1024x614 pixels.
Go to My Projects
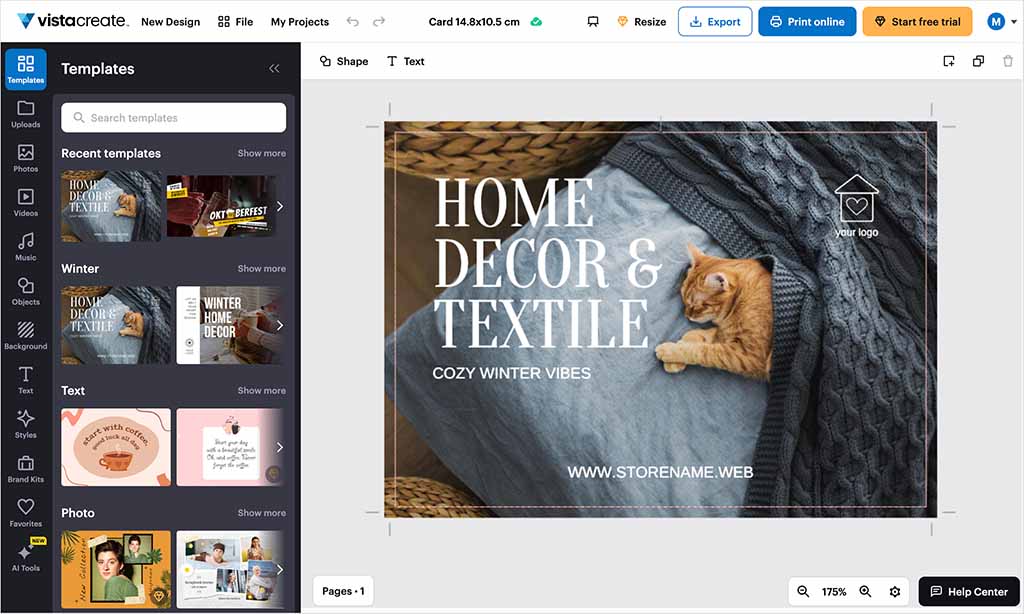[300, 21]
